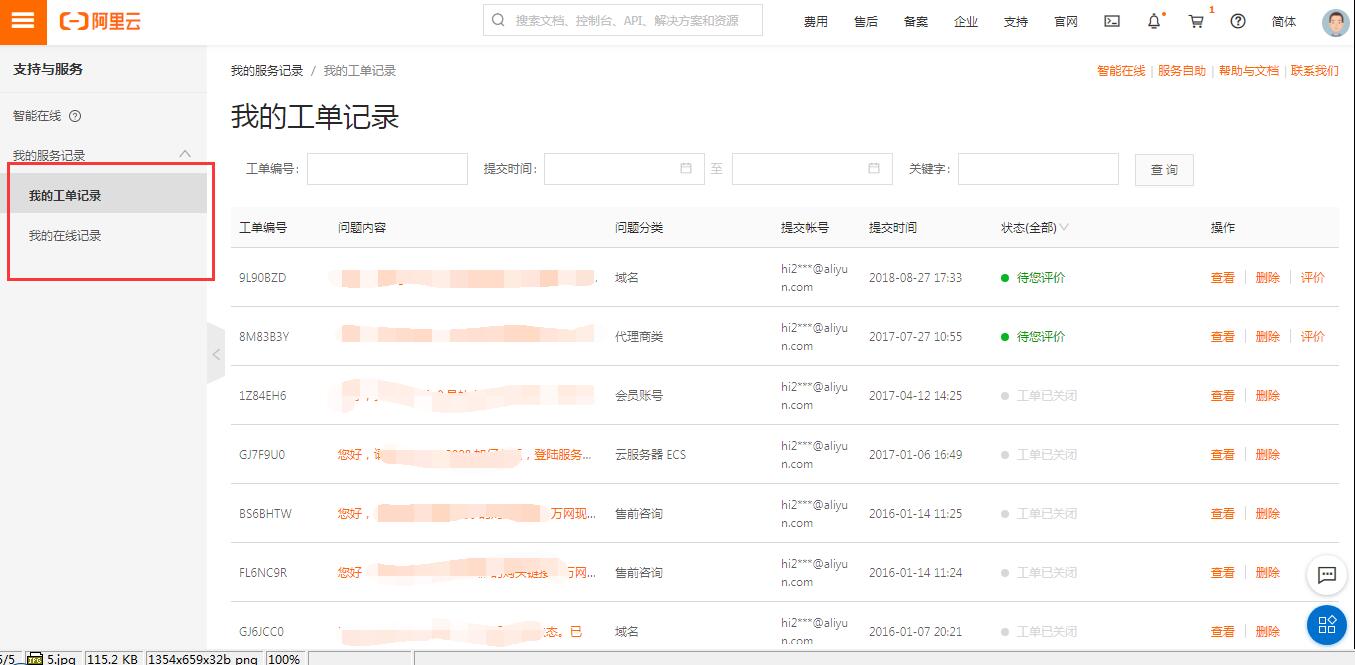Viewport: 1355px width, 665px height.
Task: Open the notifications bell
Action: click(1154, 21)
